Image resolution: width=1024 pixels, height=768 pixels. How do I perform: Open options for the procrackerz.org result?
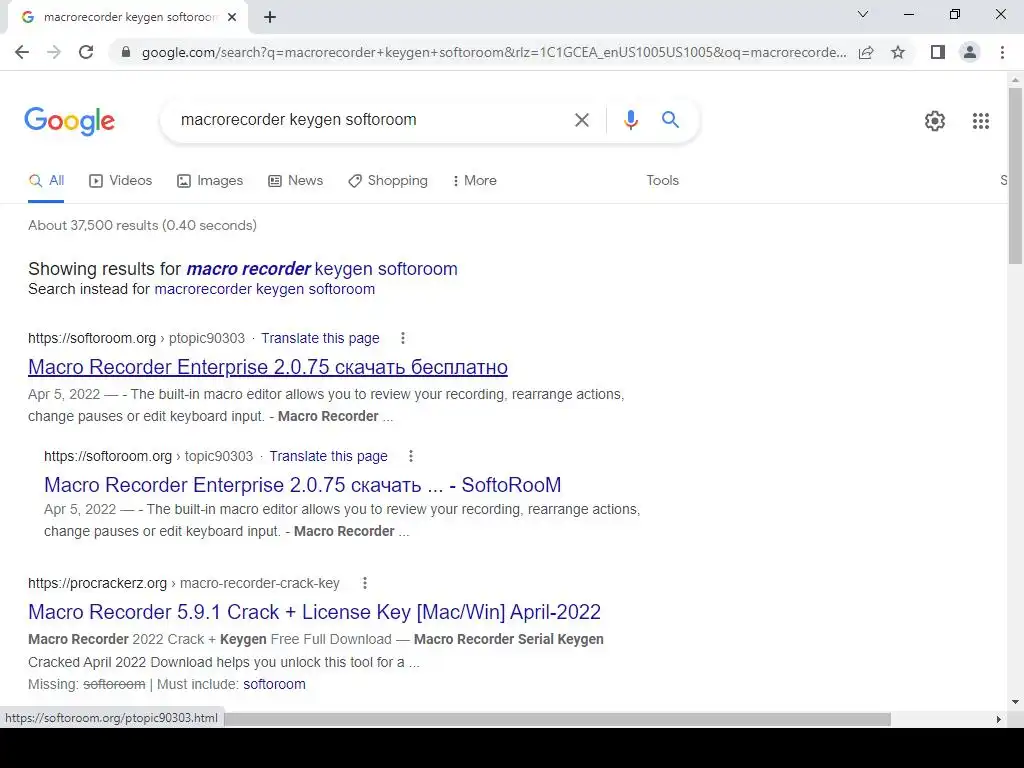365,583
